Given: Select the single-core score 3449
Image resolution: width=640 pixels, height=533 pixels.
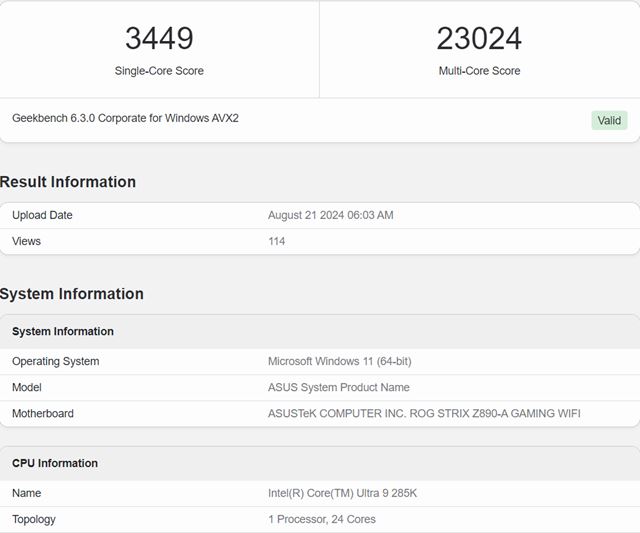Looking at the screenshot, I should coord(159,38).
